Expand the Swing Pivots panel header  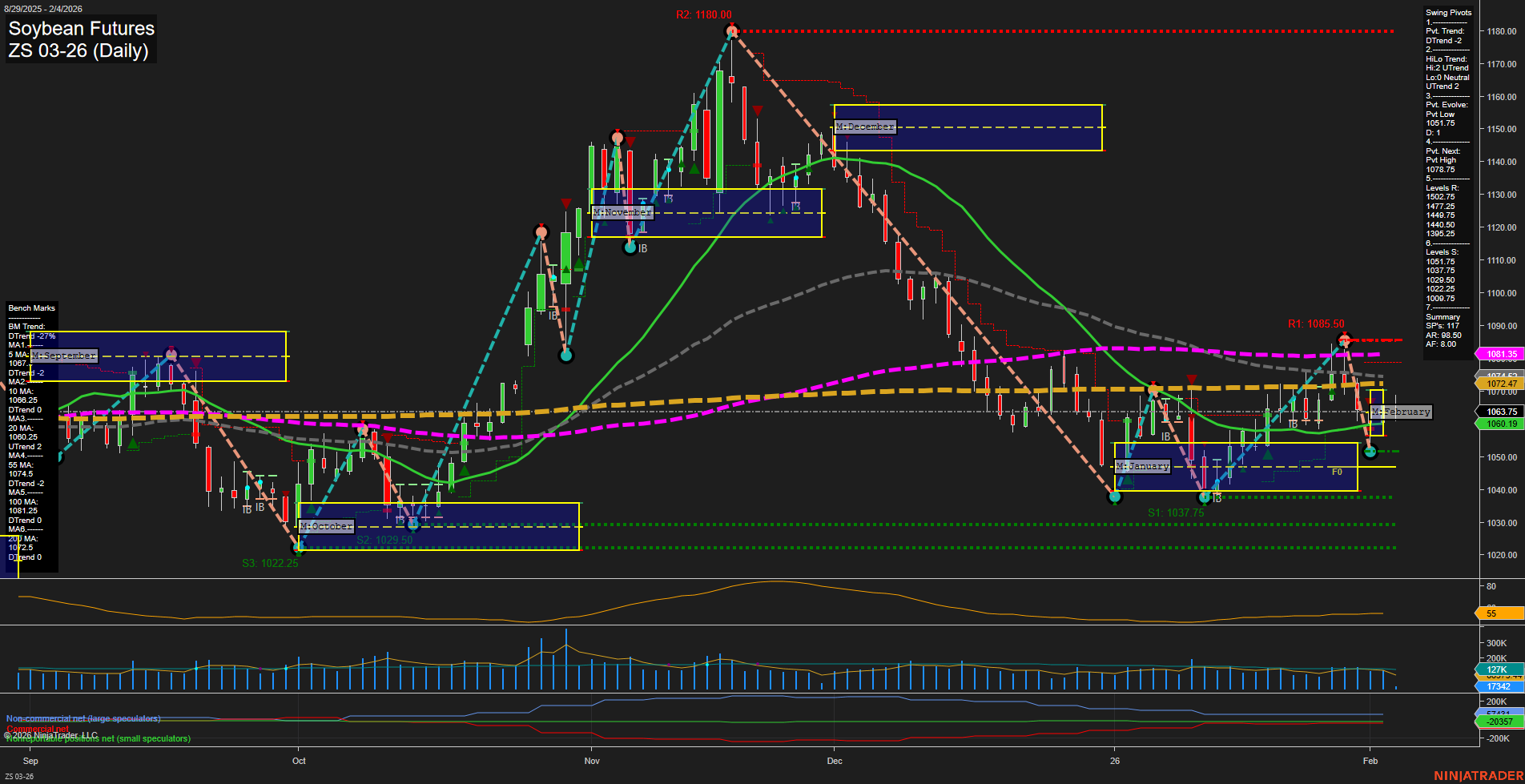1448,12
